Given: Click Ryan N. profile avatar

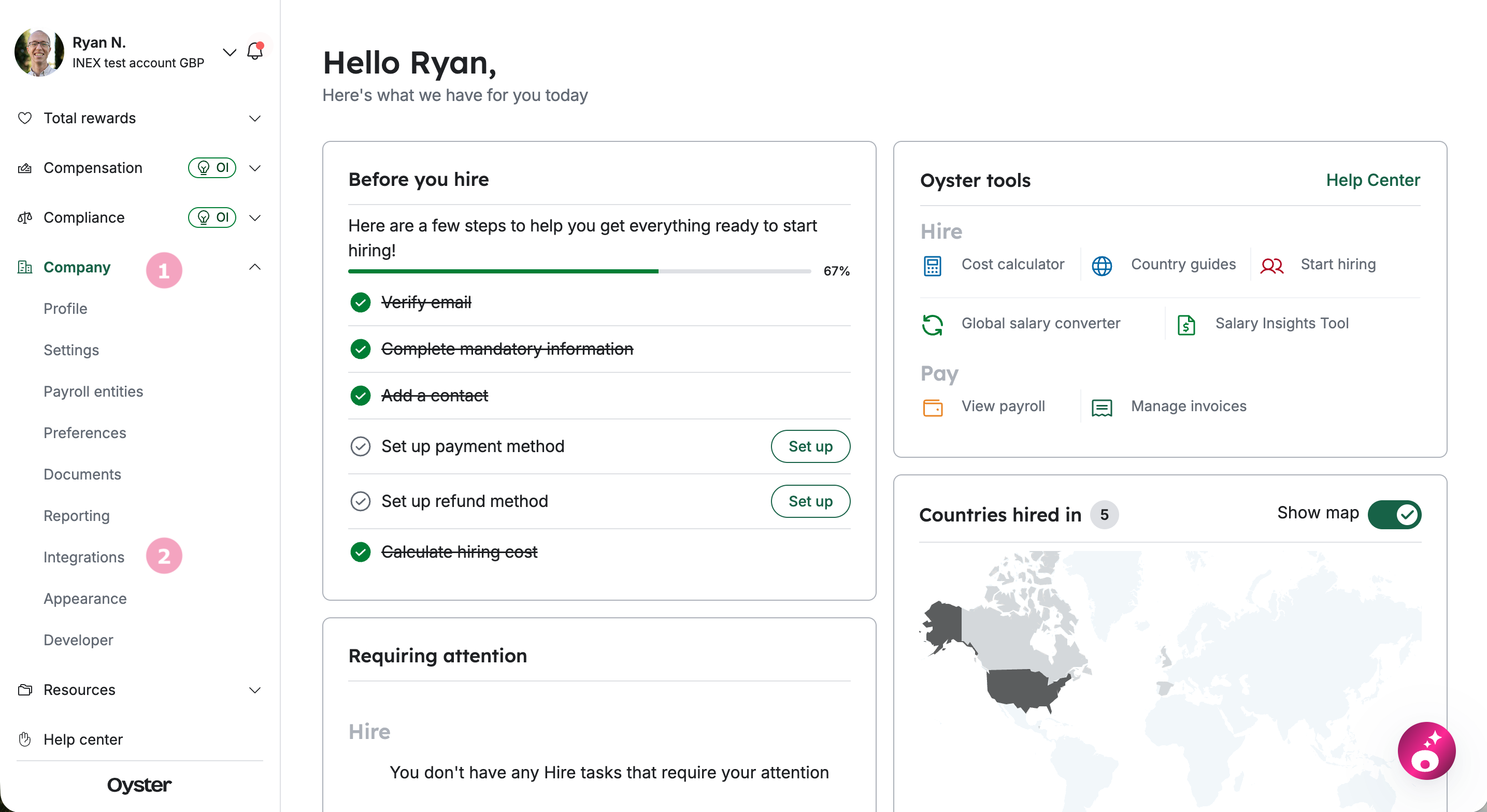Looking at the screenshot, I should coord(39,52).
